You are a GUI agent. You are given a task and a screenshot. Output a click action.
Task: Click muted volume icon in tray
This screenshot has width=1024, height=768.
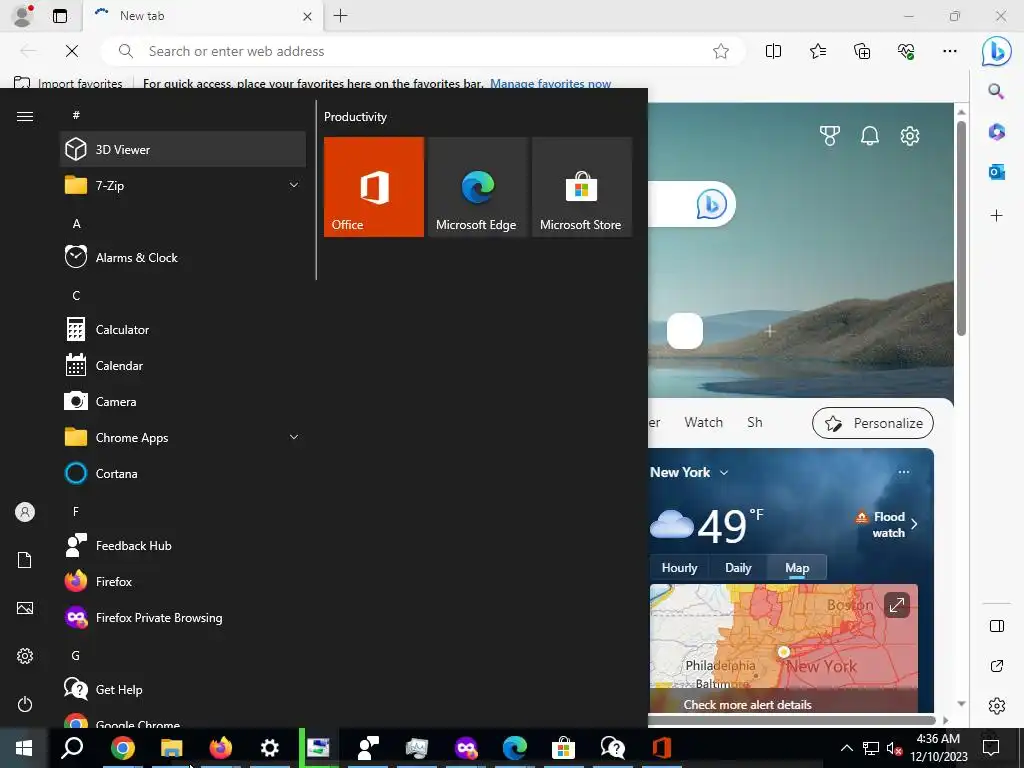(x=894, y=748)
